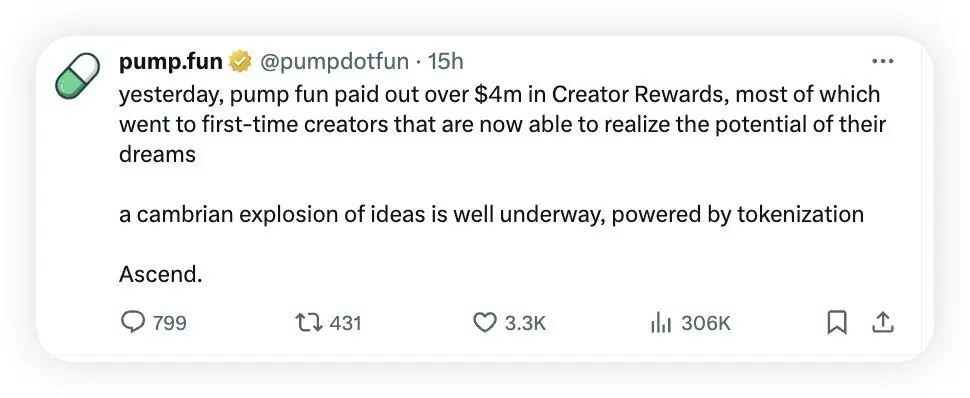Click the 'Ascend.' text line
Viewport: 970px width, 398px height.
(x=161, y=274)
